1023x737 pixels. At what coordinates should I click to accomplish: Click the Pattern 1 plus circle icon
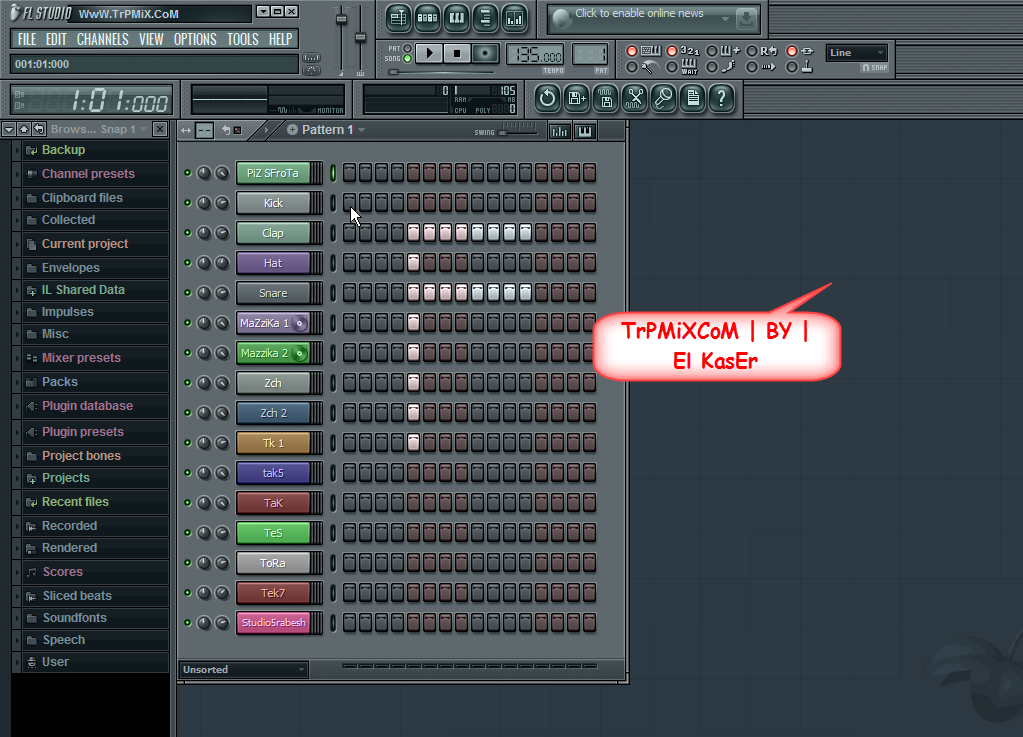tap(292, 130)
